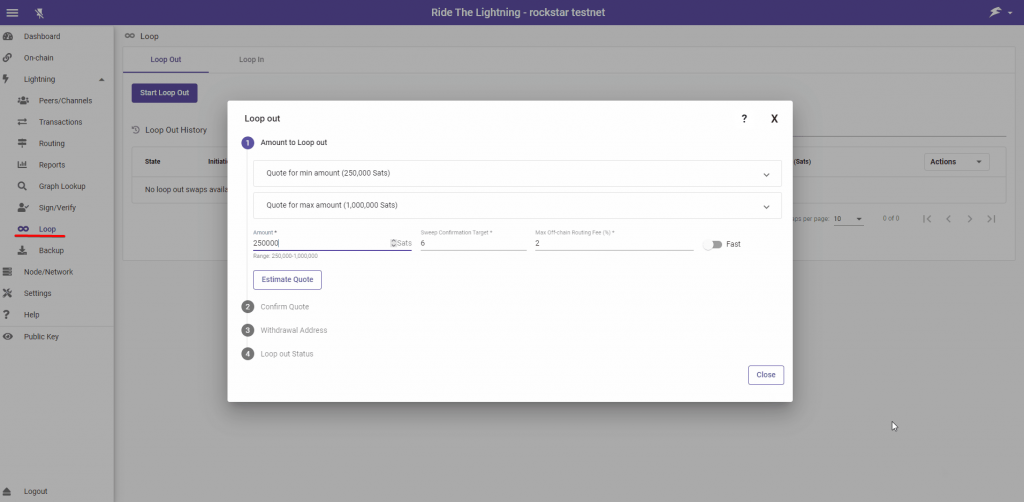The height and width of the screenshot is (502, 1024).
Task: Open the Dashboard sidebar icon
Action: [8, 37]
